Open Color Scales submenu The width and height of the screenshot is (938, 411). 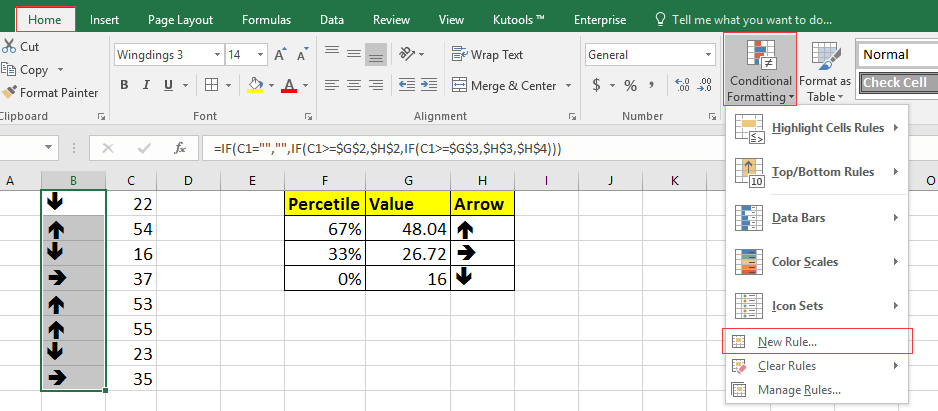pos(818,262)
